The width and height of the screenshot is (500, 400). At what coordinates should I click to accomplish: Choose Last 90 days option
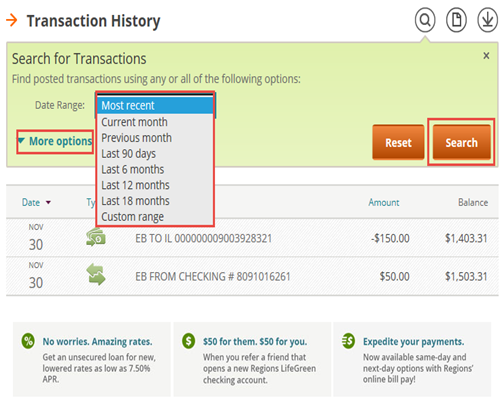click(155, 154)
